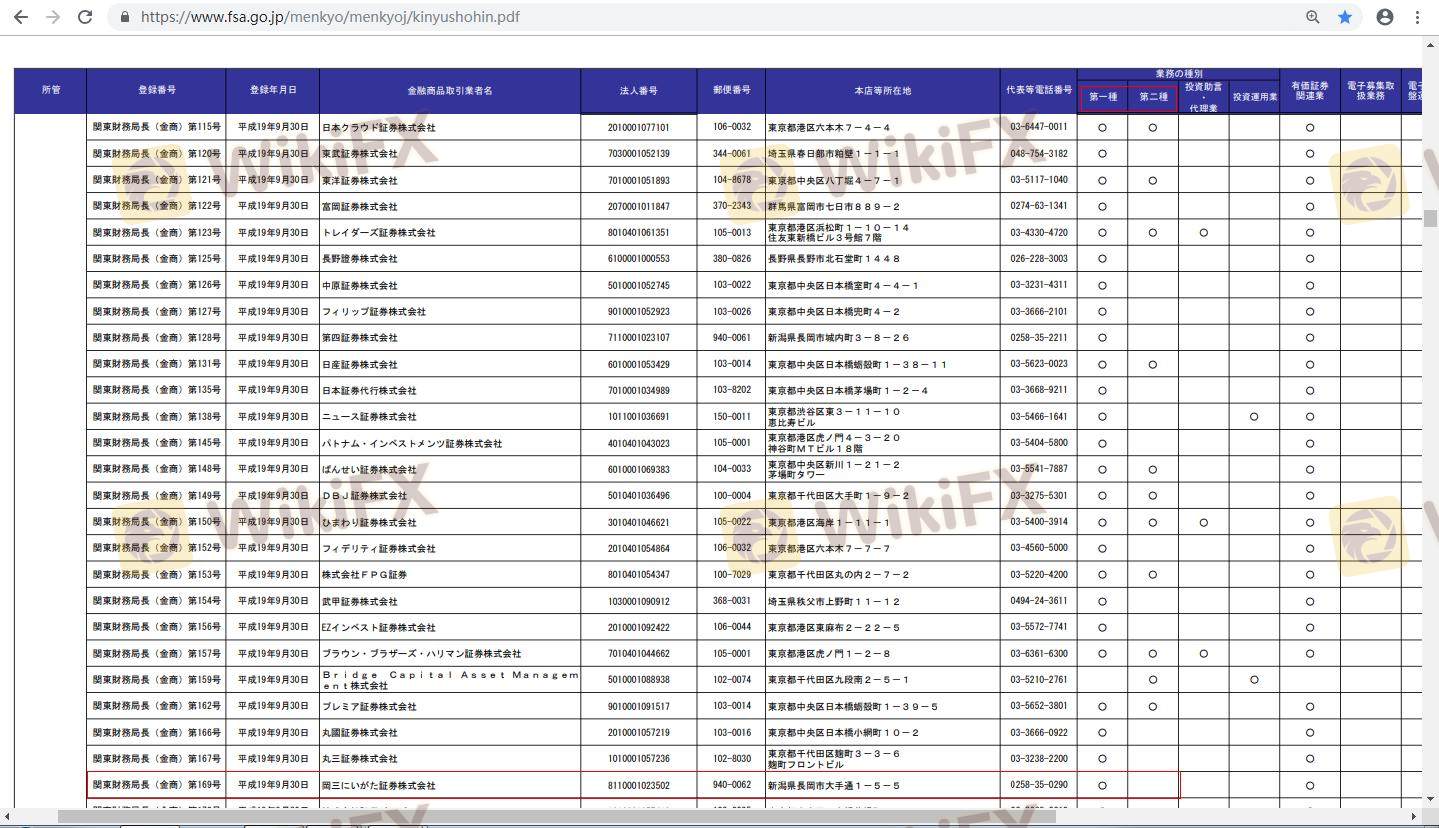1439x828 pixels.
Task: Reload the PDF page
Action: (85, 17)
